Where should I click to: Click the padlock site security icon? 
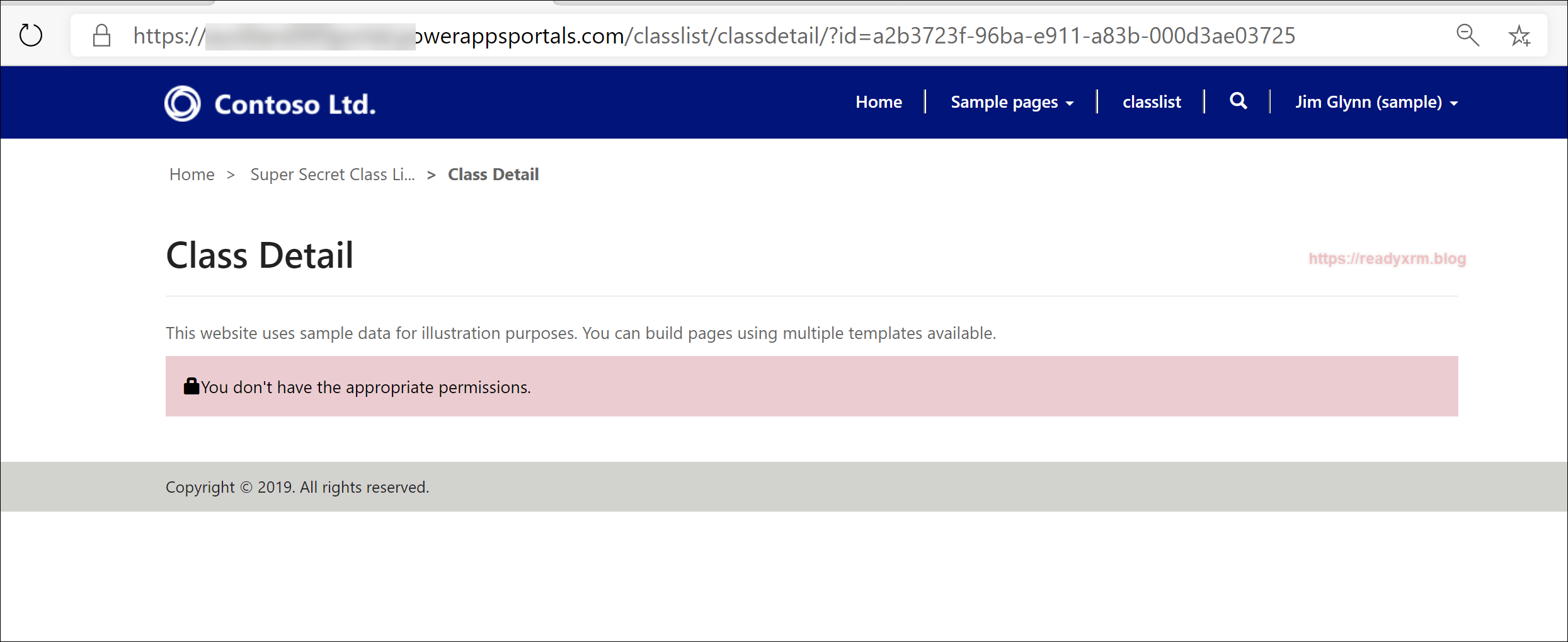tap(101, 36)
